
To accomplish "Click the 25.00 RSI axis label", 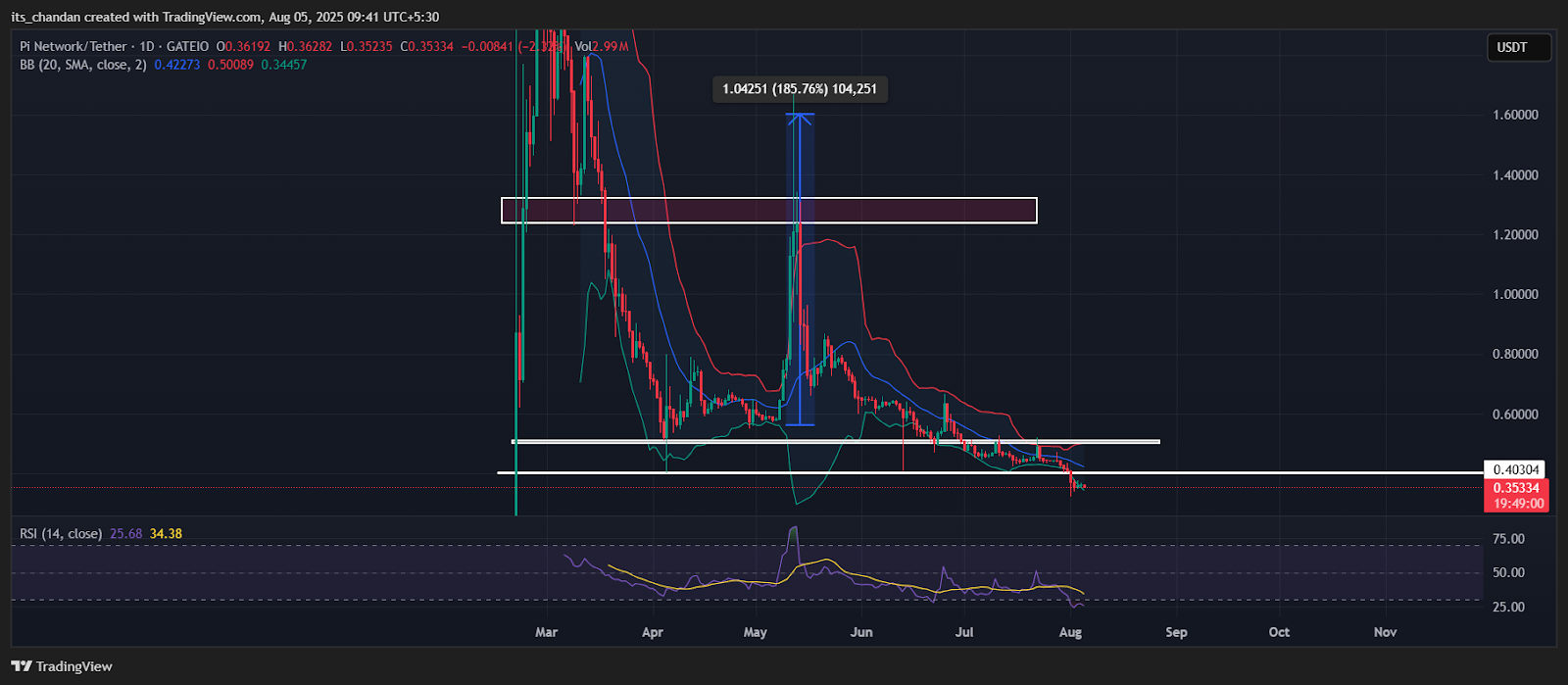I will [x=1508, y=608].
